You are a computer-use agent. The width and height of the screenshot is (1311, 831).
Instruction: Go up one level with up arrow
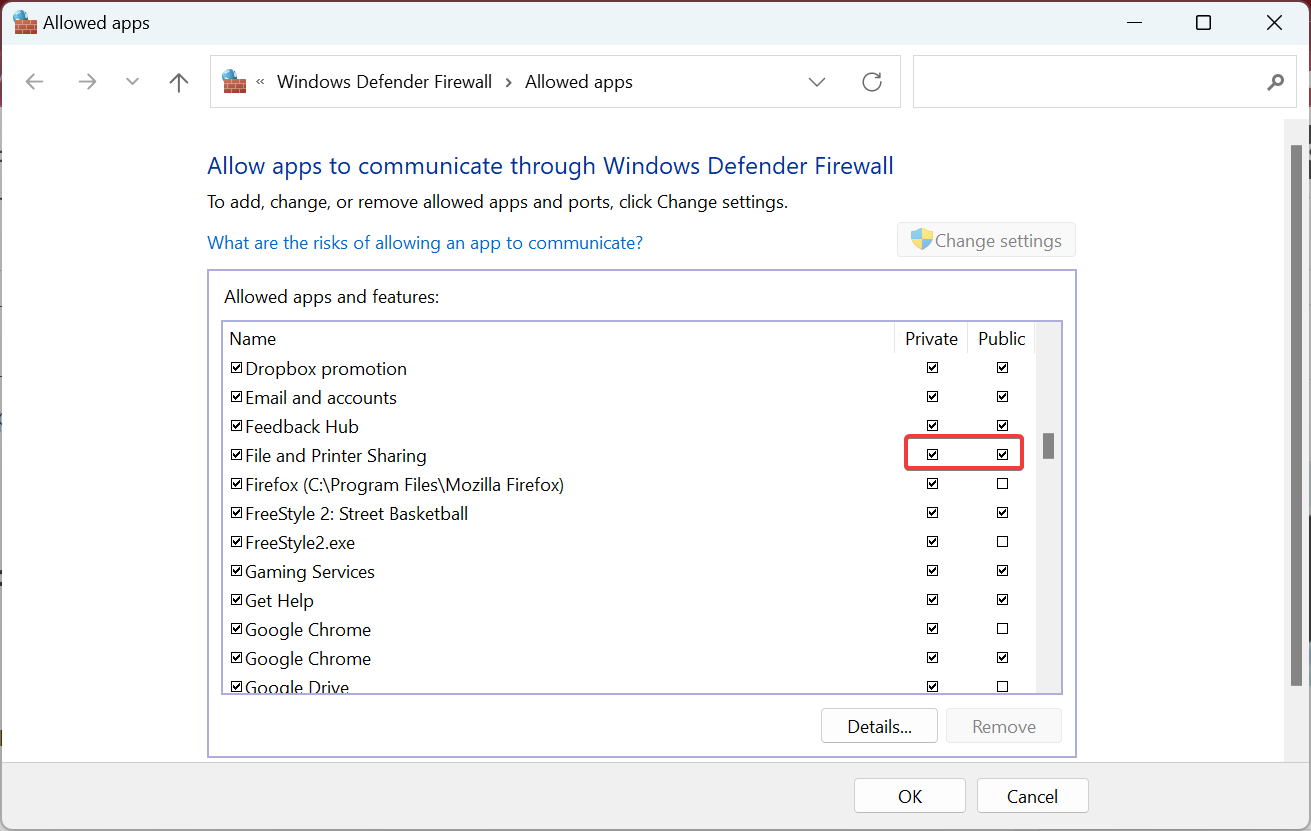179,82
